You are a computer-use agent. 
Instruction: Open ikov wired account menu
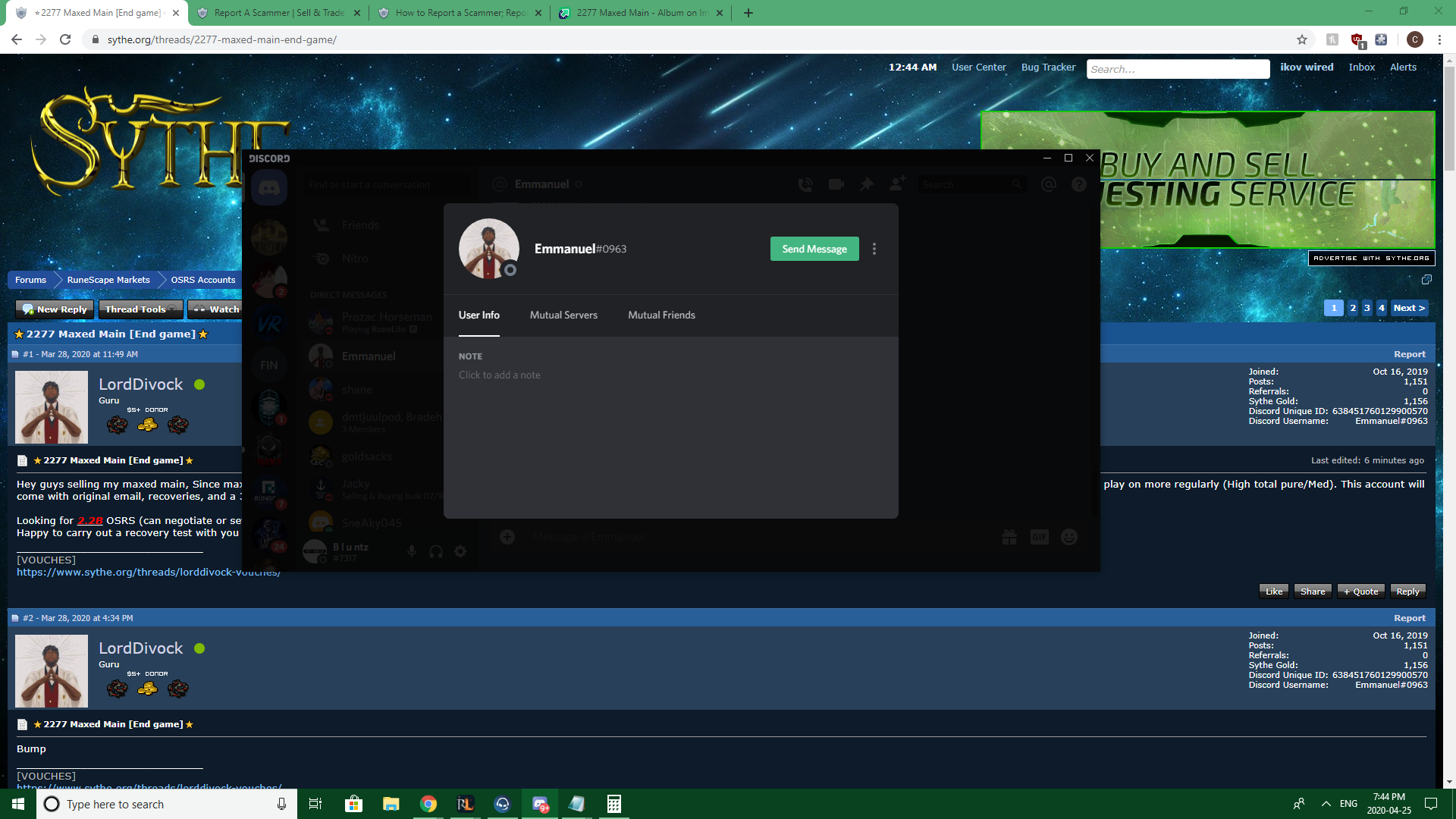[x=1307, y=67]
